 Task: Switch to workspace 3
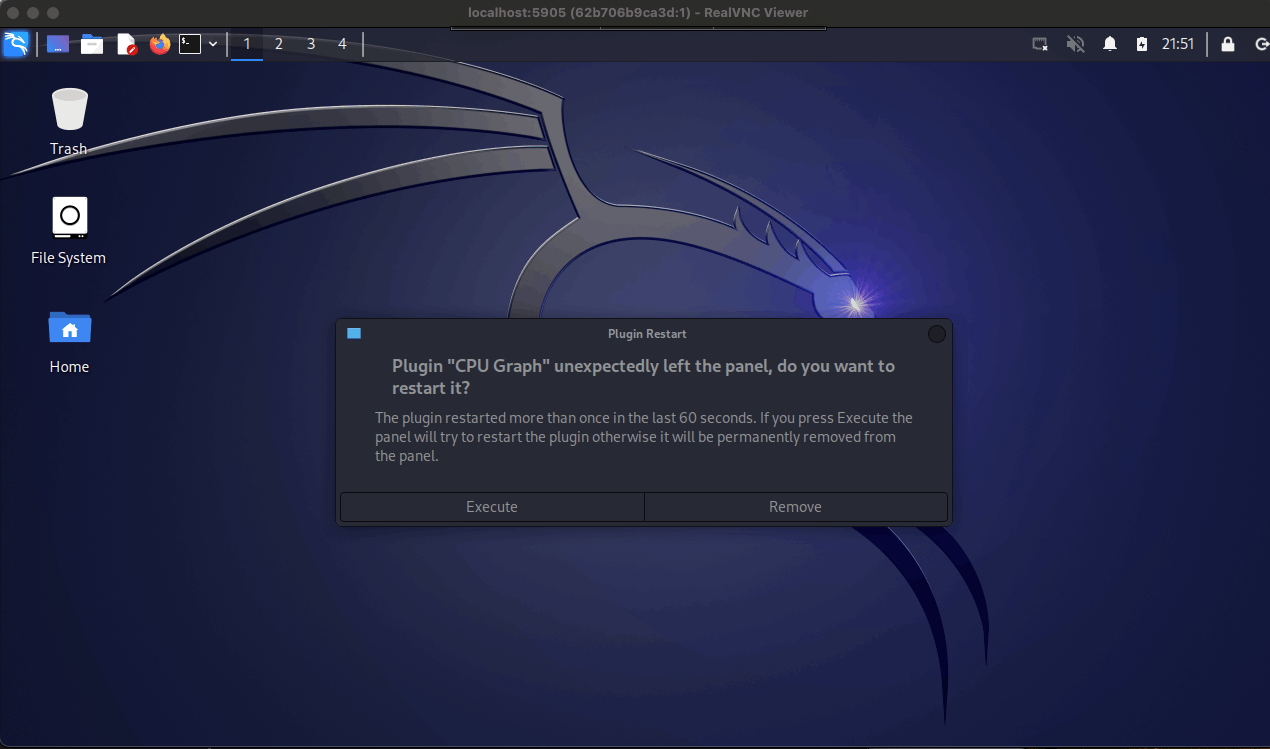coord(311,44)
